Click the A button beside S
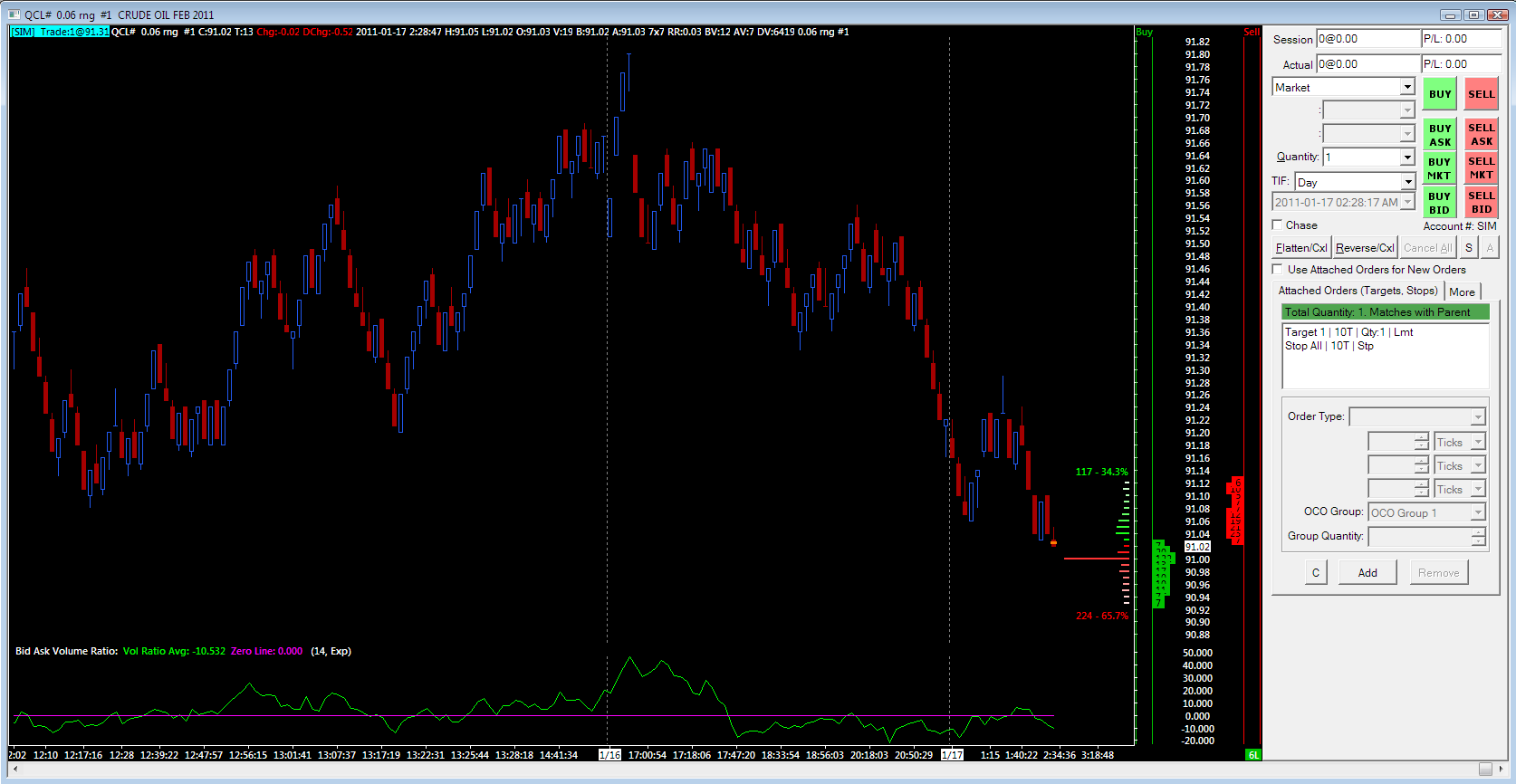 point(1490,247)
